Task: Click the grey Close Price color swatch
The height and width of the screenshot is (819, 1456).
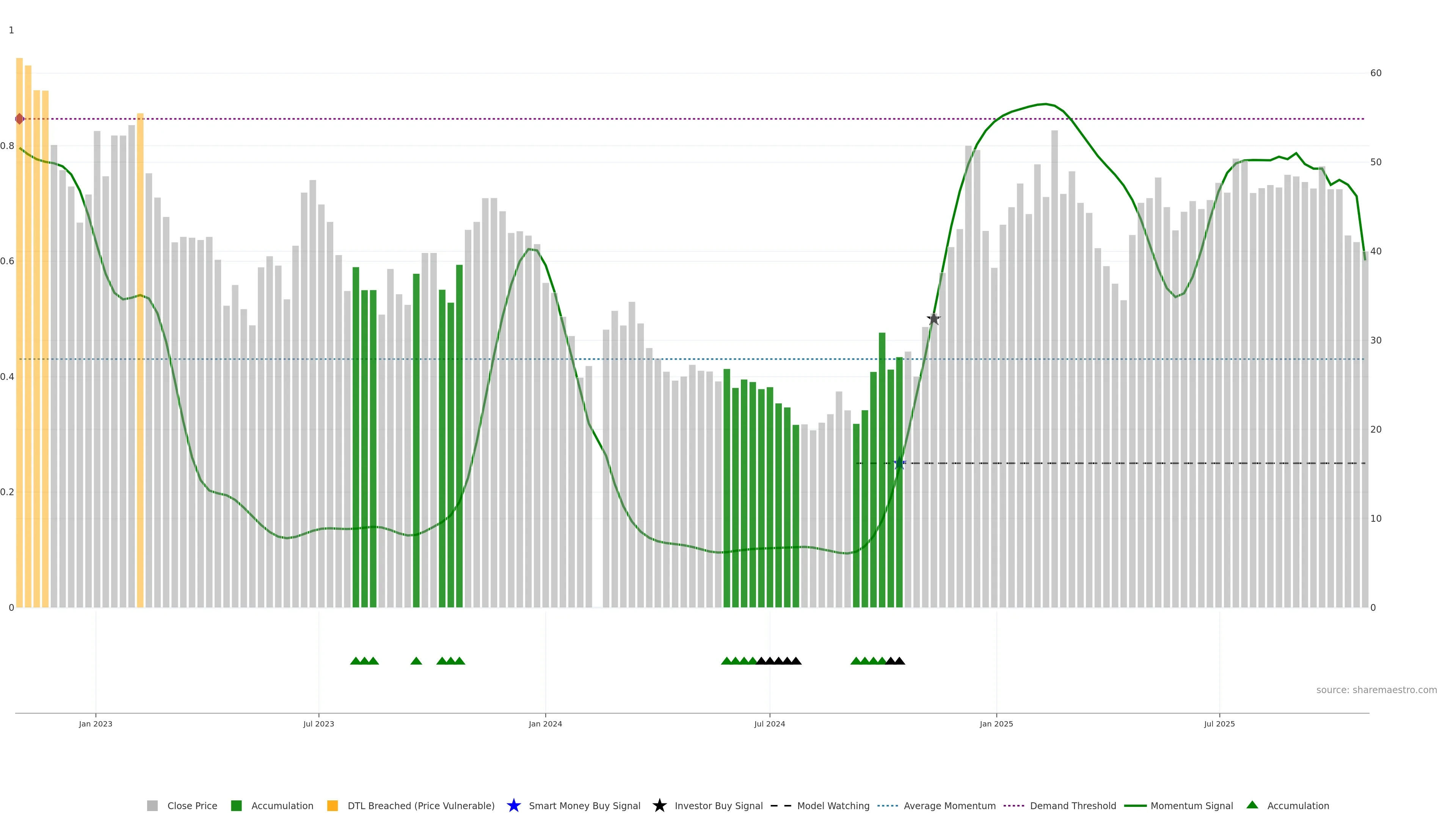Action: (x=152, y=806)
